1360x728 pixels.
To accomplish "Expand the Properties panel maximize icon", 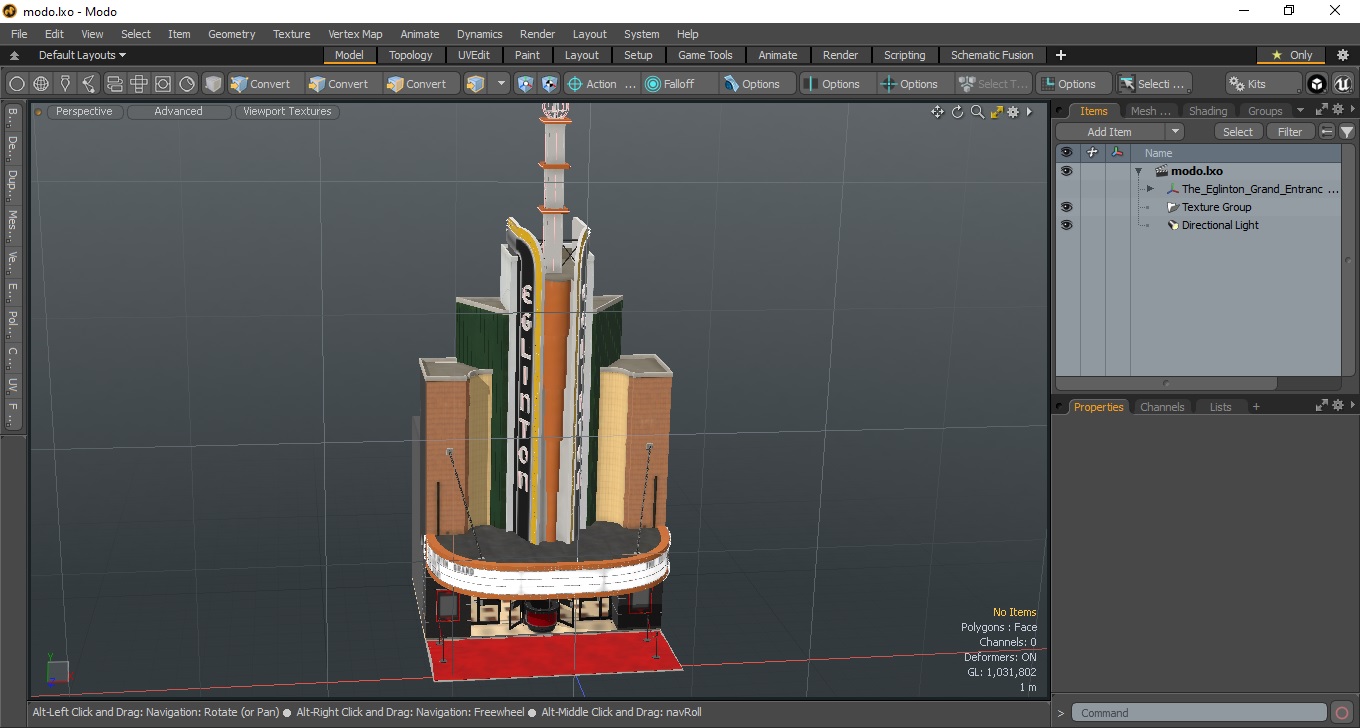I will click(1322, 406).
